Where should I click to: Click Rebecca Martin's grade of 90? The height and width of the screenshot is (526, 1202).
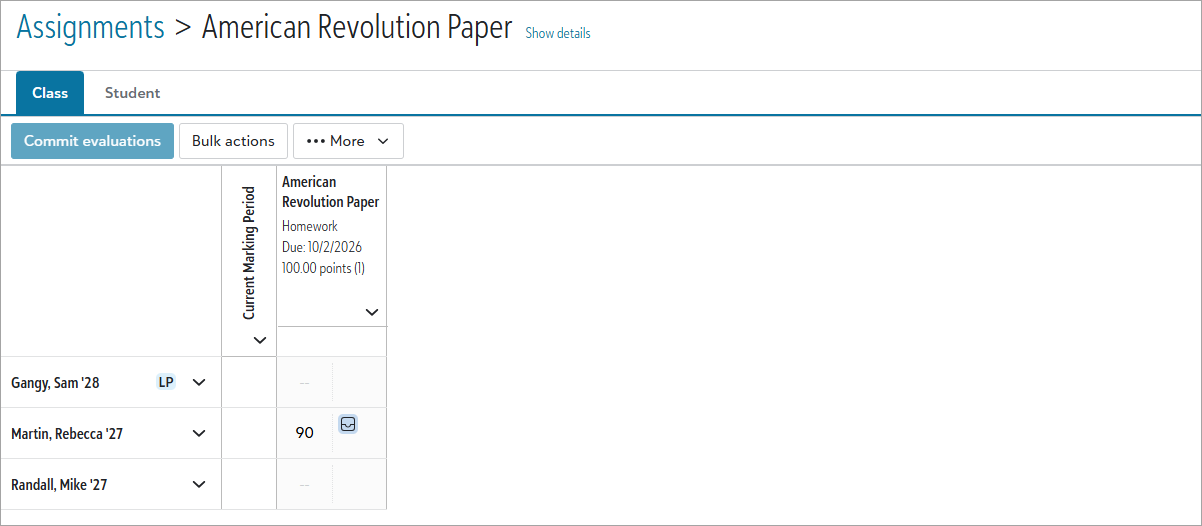tap(305, 433)
